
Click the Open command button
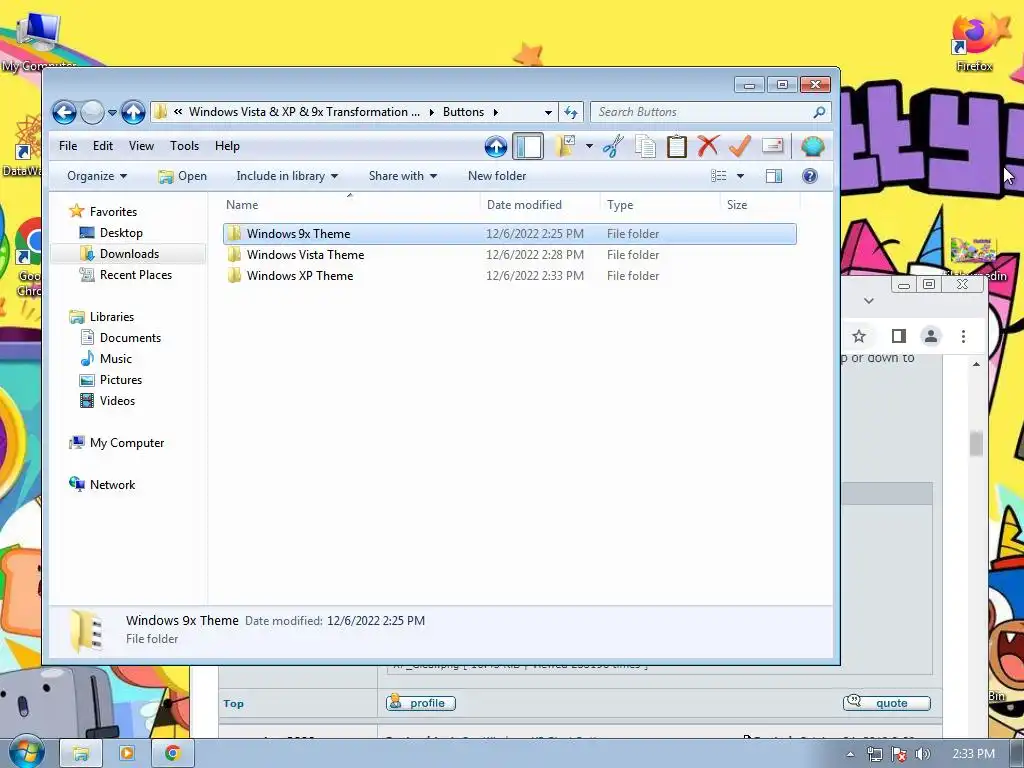(183, 176)
